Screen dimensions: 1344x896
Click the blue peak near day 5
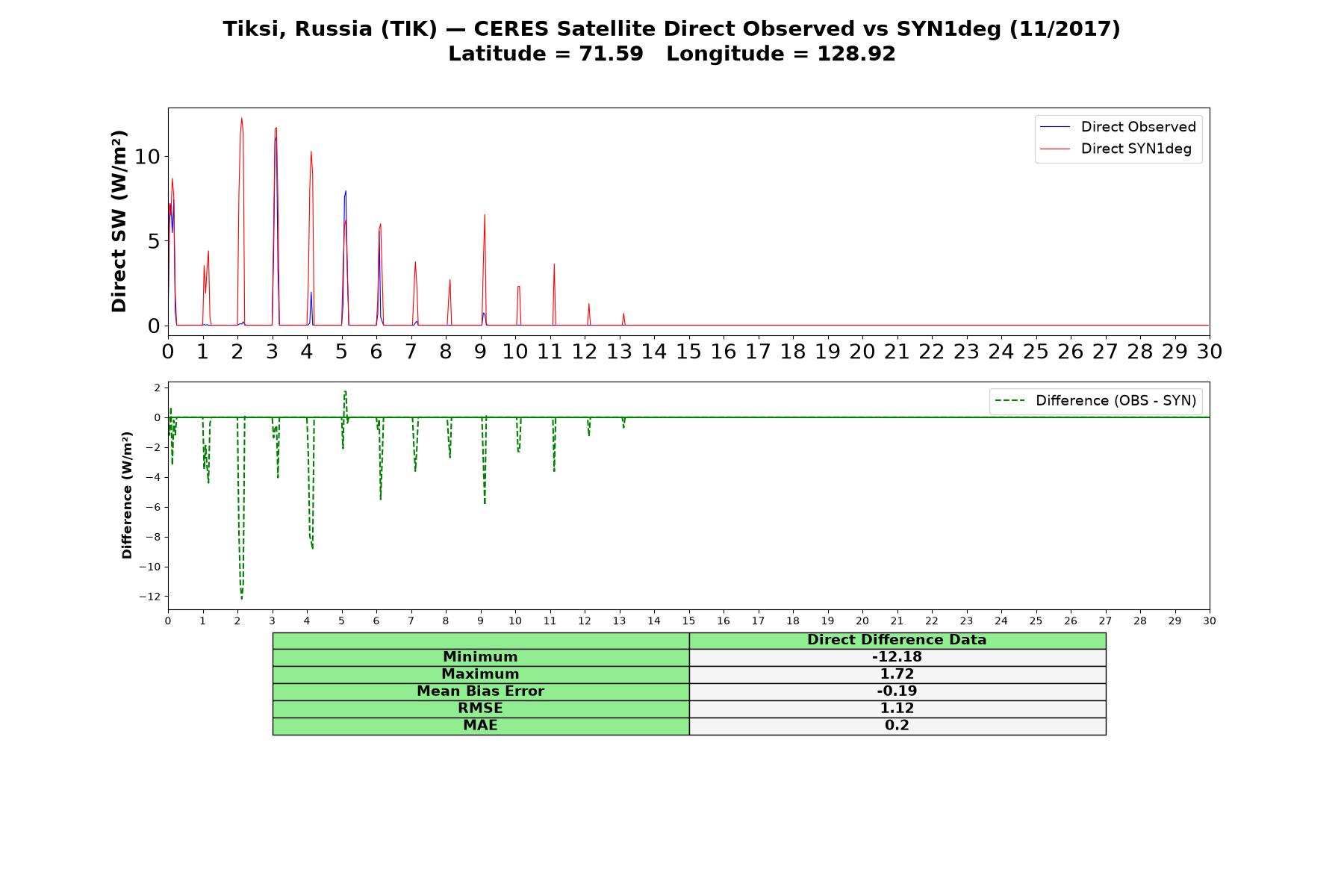click(345, 192)
